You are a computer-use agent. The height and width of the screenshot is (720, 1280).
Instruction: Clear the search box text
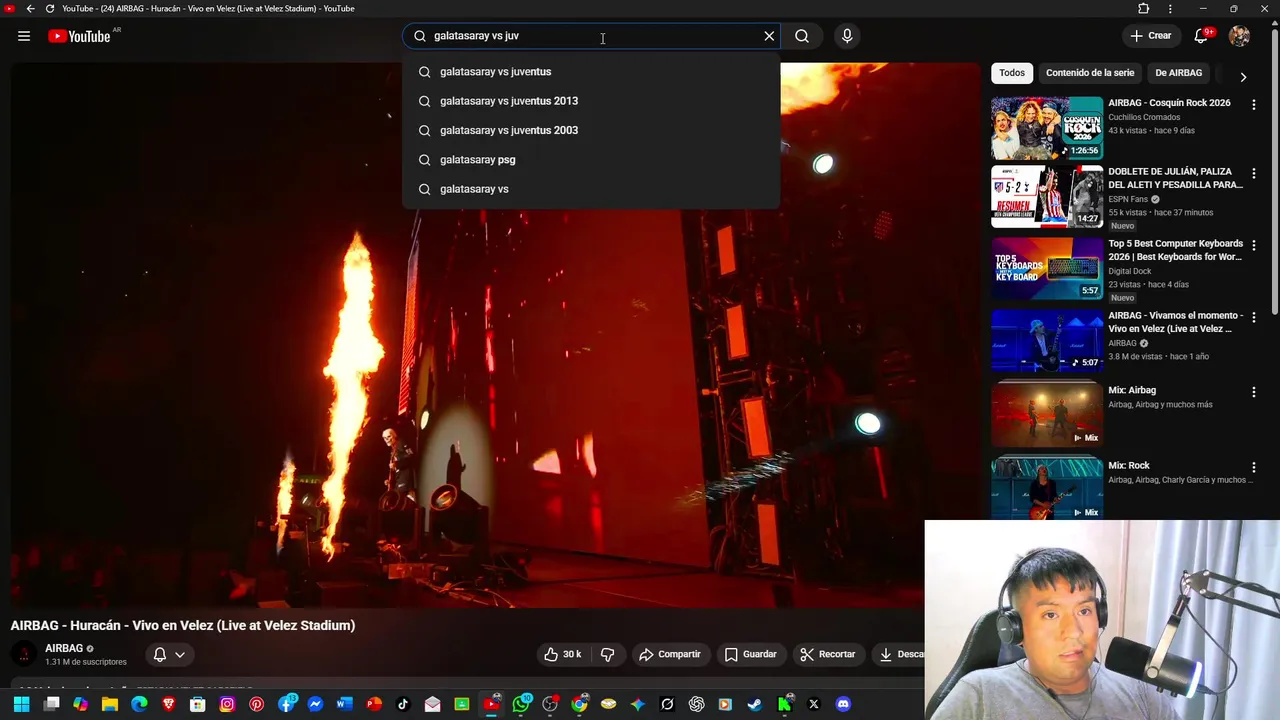(x=769, y=36)
